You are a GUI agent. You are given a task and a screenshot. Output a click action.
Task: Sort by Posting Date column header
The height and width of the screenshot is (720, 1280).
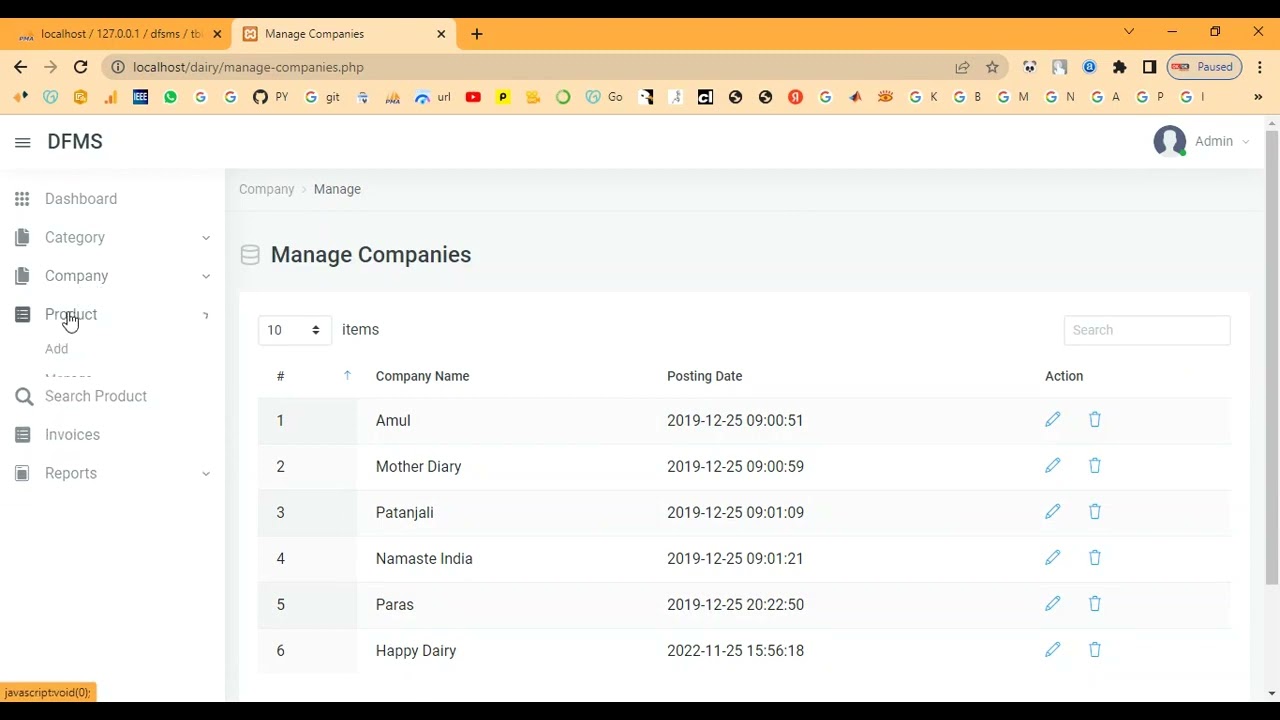click(704, 376)
